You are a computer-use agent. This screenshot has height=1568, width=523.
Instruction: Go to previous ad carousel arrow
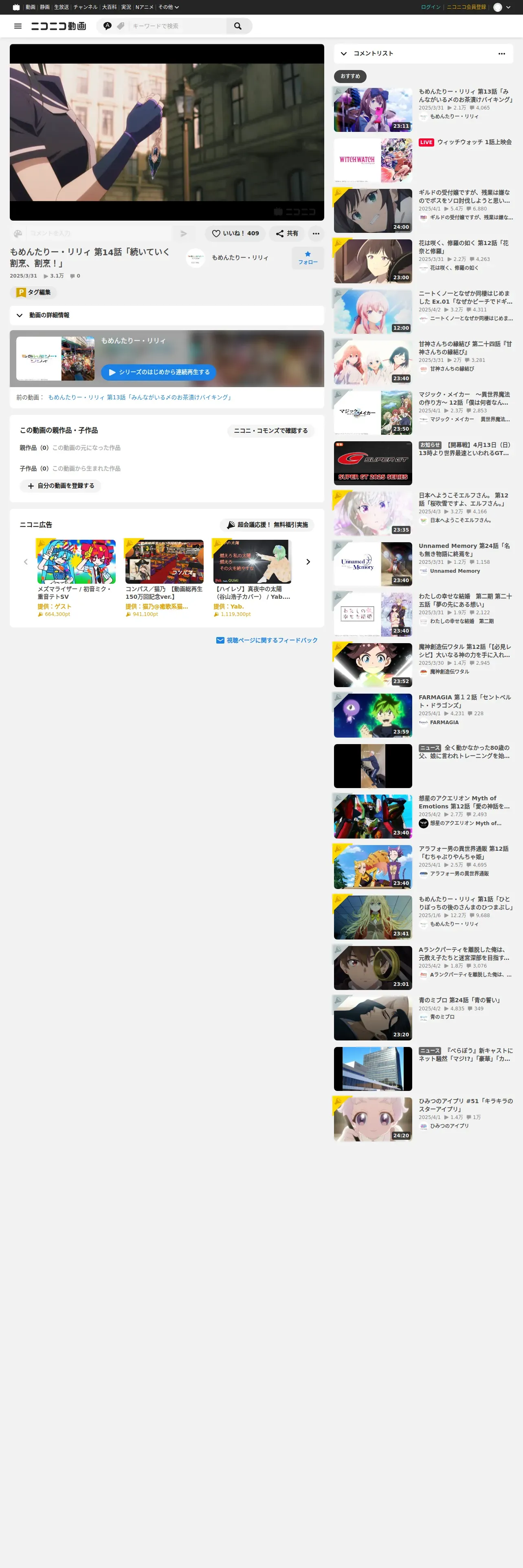tap(26, 562)
